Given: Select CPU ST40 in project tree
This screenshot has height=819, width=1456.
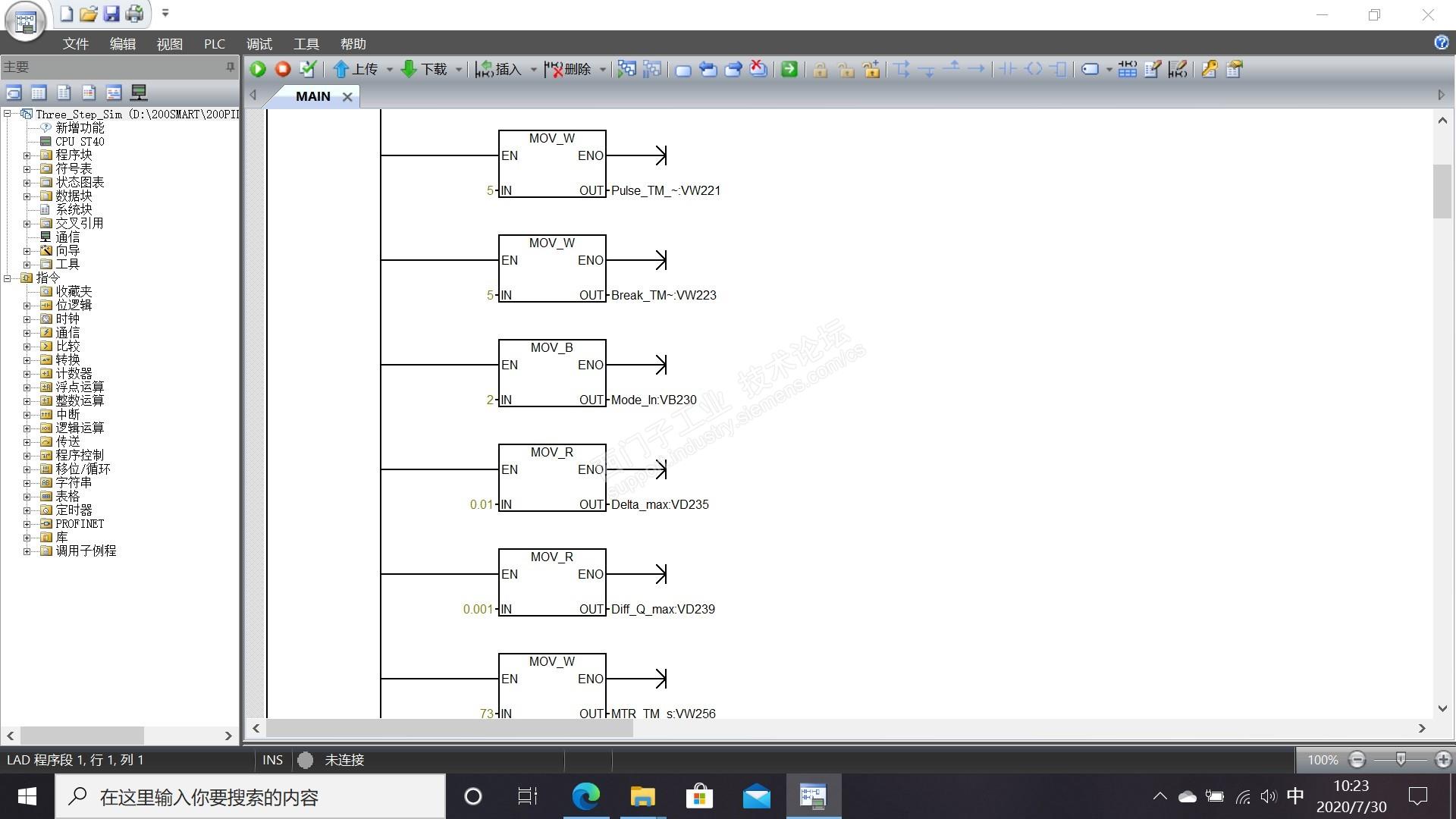Looking at the screenshot, I should pos(79,141).
